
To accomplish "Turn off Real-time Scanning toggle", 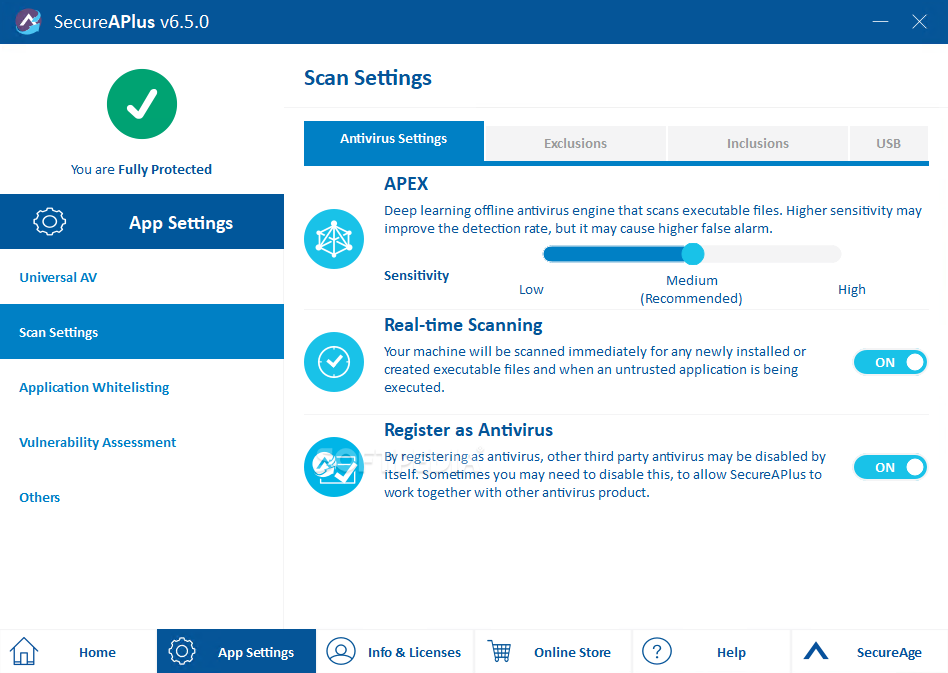I will click(890, 362).
